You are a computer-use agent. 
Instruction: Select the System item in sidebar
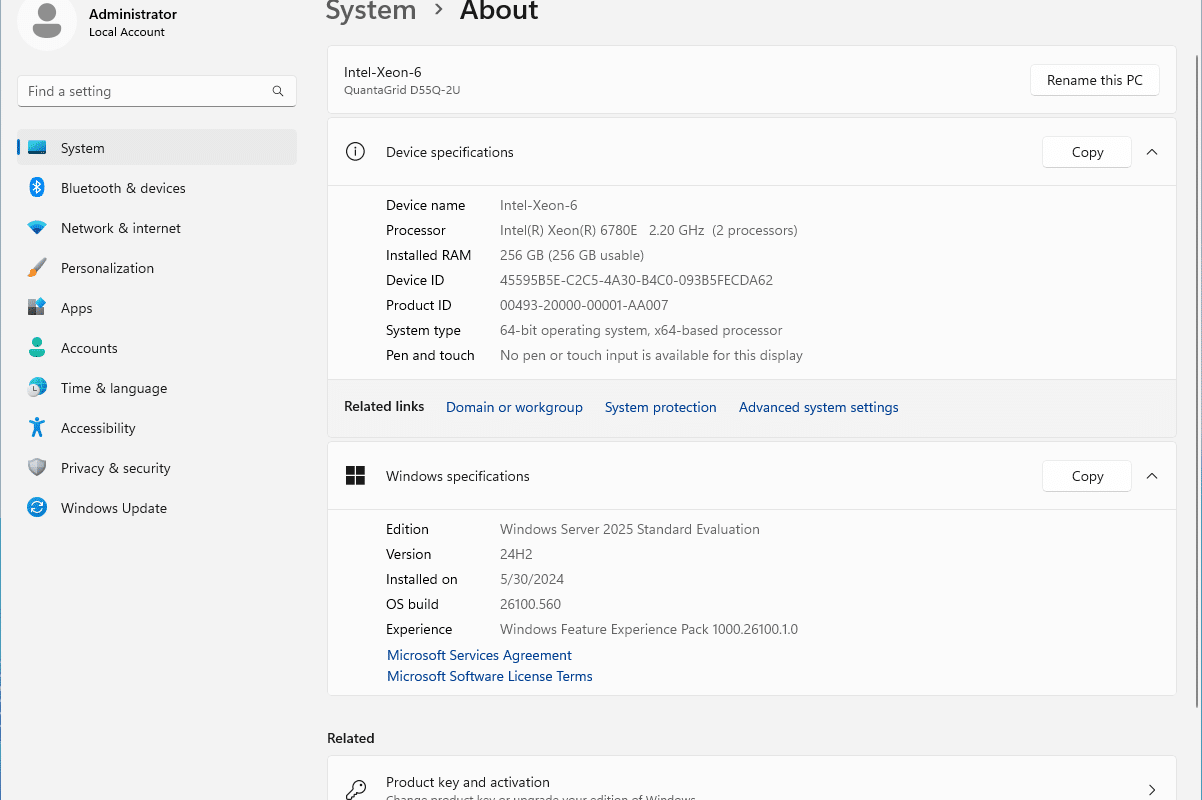click(x=157, y=148)
